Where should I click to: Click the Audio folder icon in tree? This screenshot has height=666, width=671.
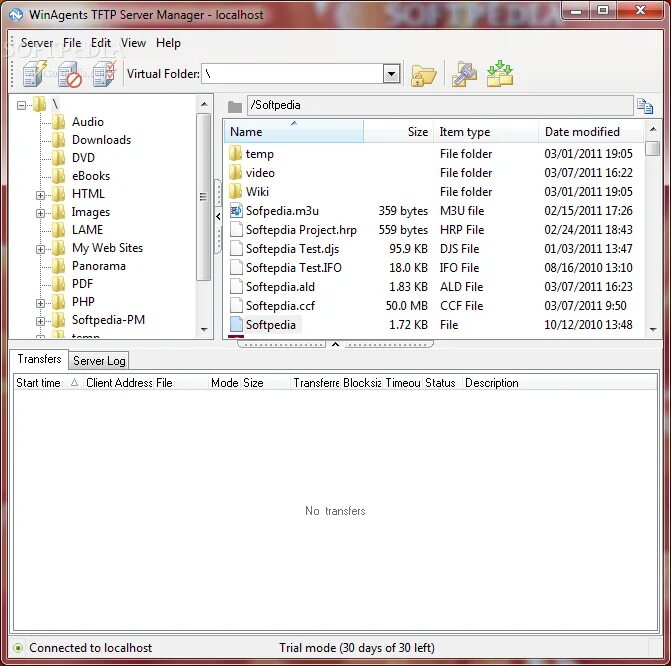(x=59, y=122)
